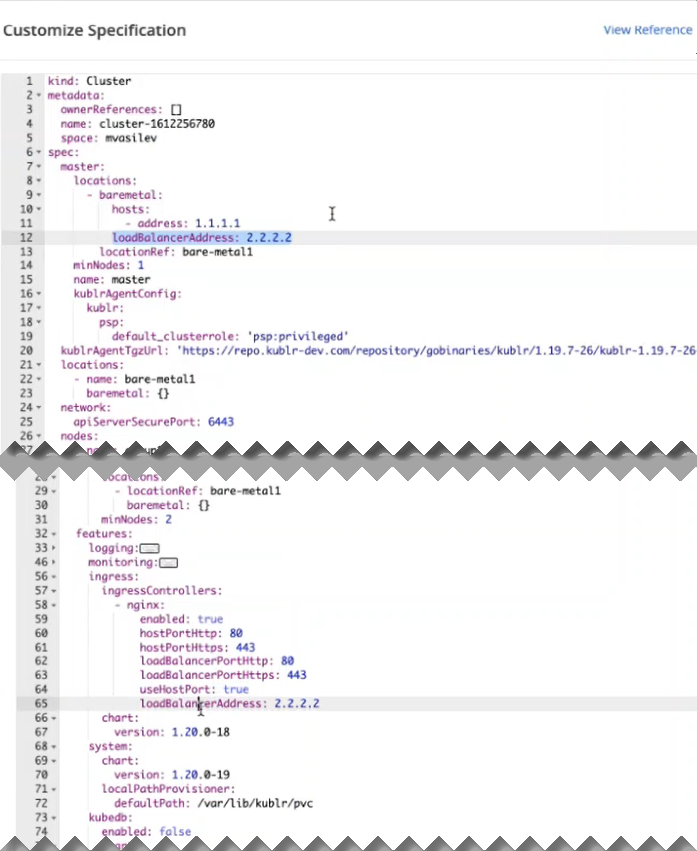Collapse the spec section at line 6

[39, 153]
